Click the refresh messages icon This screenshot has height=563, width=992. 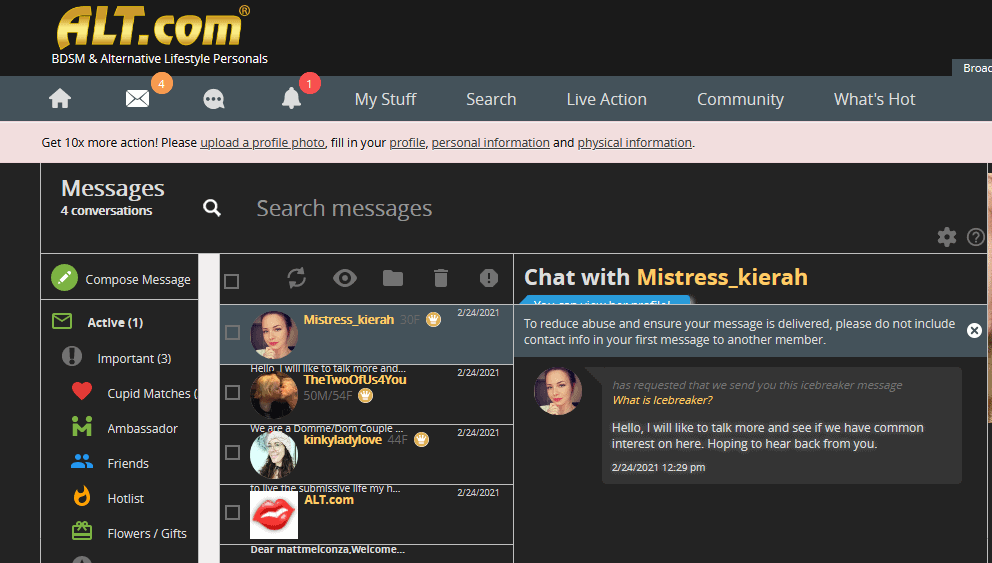[x=297, y=278]
